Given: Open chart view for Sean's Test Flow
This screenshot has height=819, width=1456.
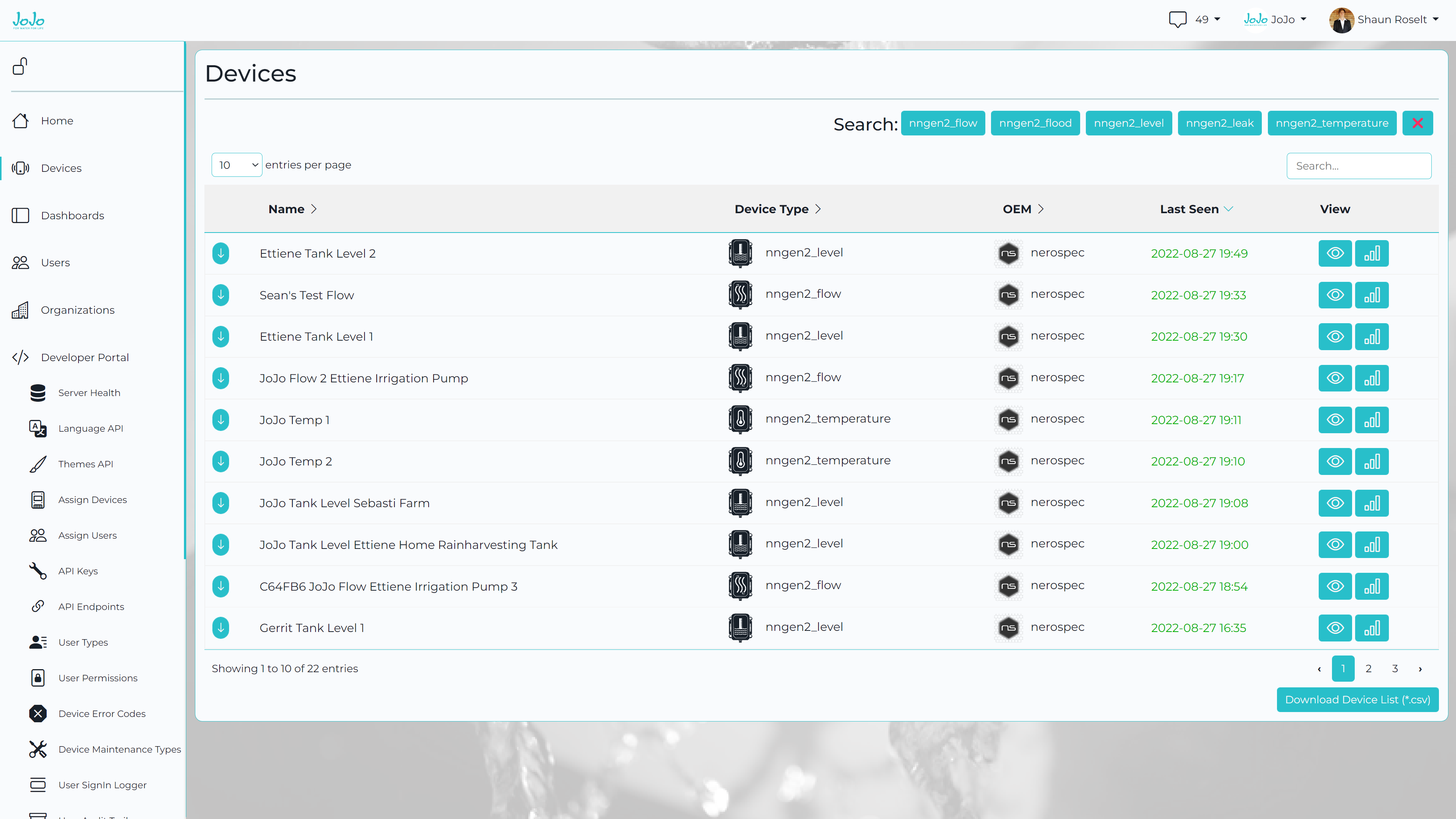Looking at the screenshot, I should (x=1371, y=295).
